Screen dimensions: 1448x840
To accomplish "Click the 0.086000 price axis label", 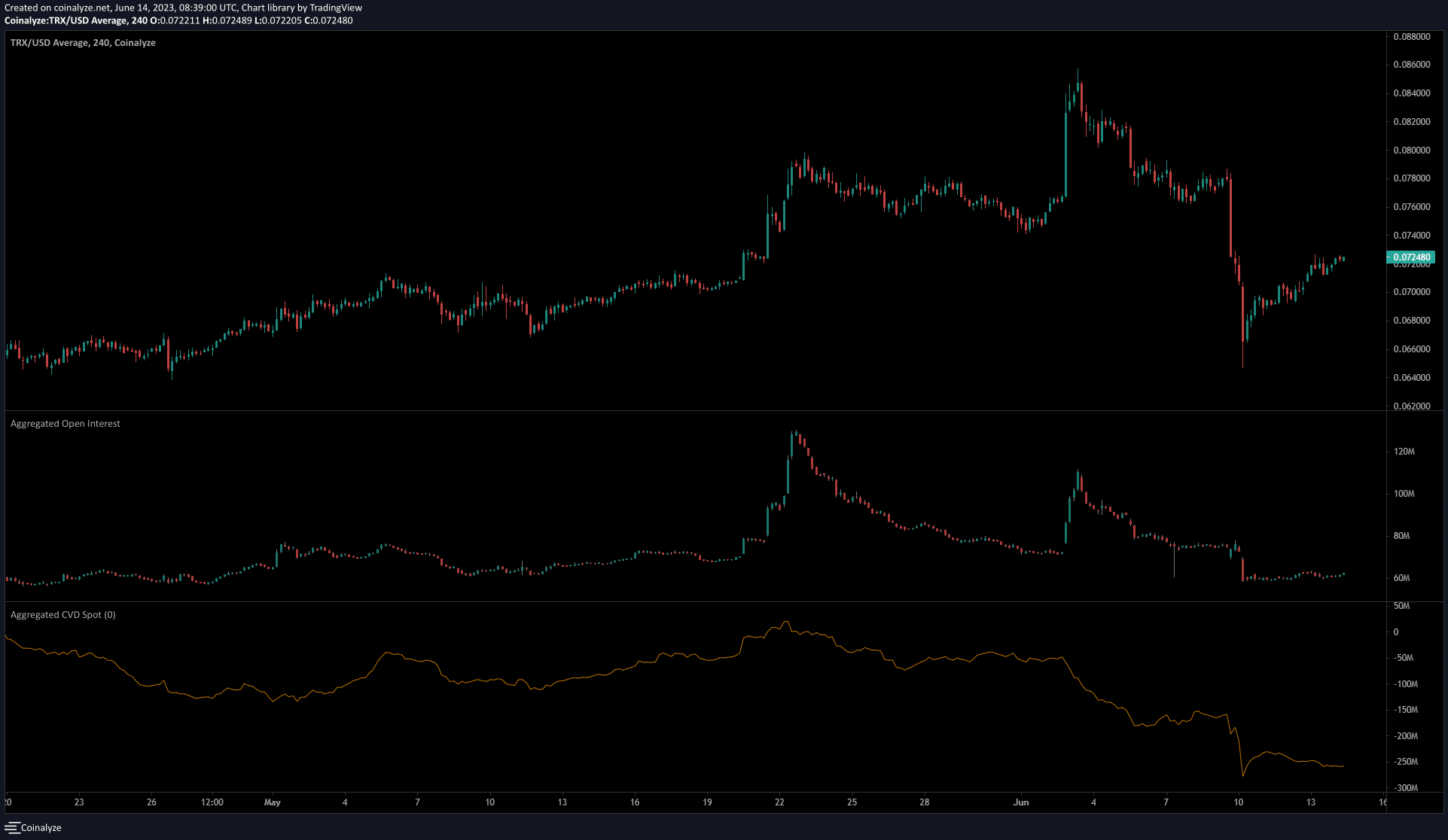I will tap(1411, 65).
